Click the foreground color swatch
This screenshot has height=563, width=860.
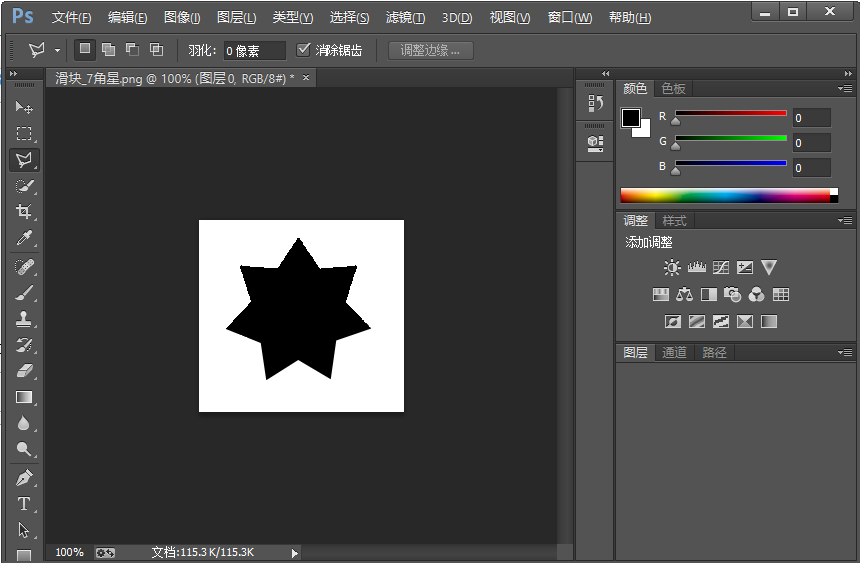631,117
